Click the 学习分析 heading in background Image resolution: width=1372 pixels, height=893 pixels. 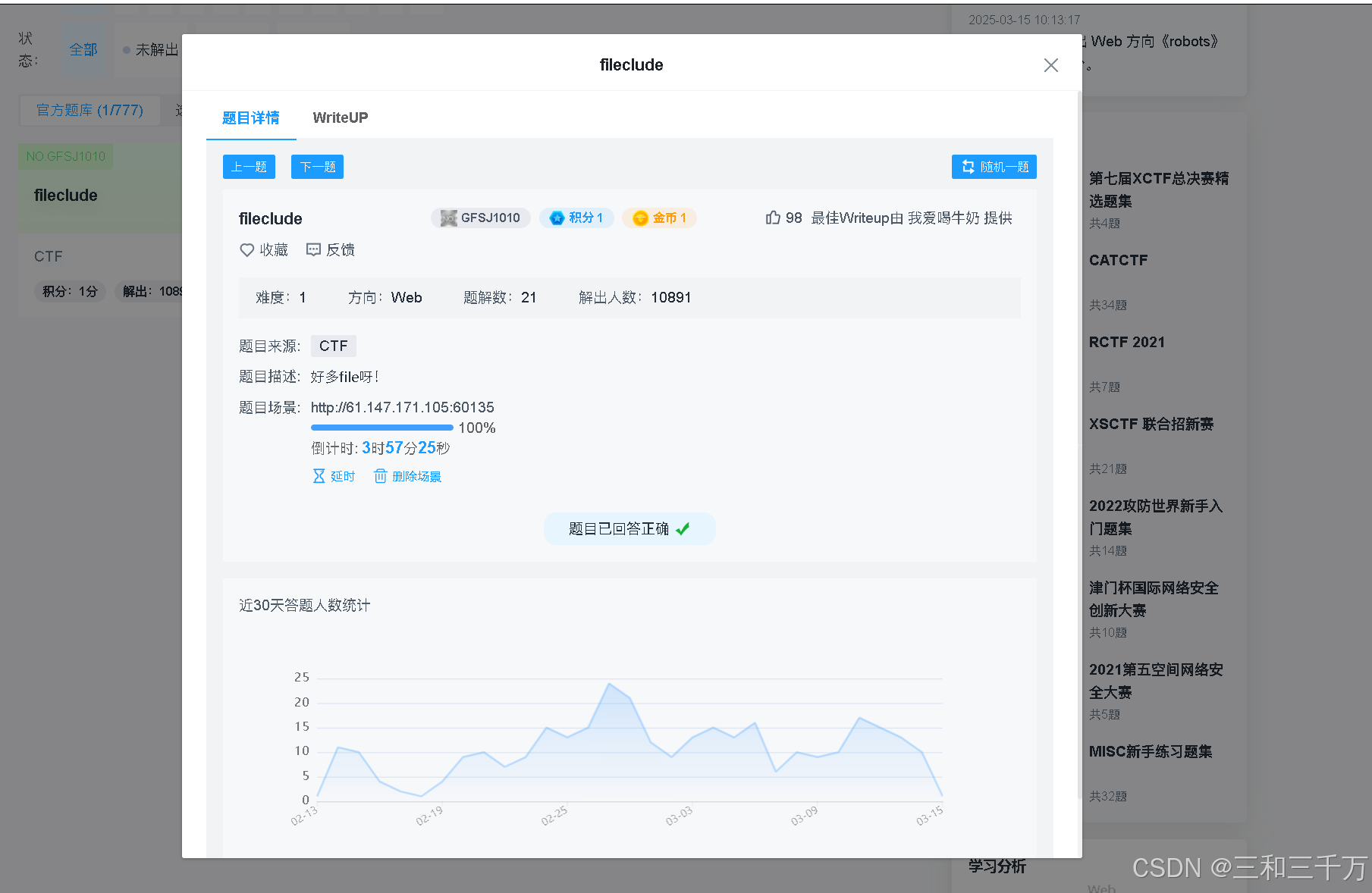(x=997, y=866)
